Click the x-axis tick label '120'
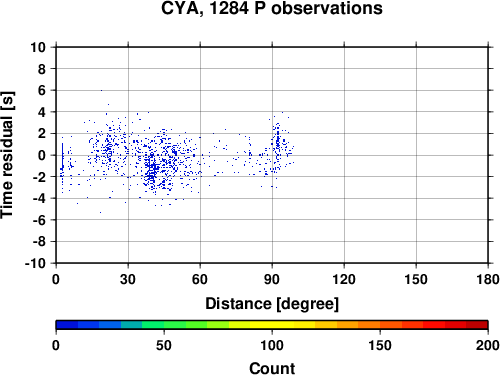Image resolution: width=500 pixels, height=375 pixels. point(344,279)
